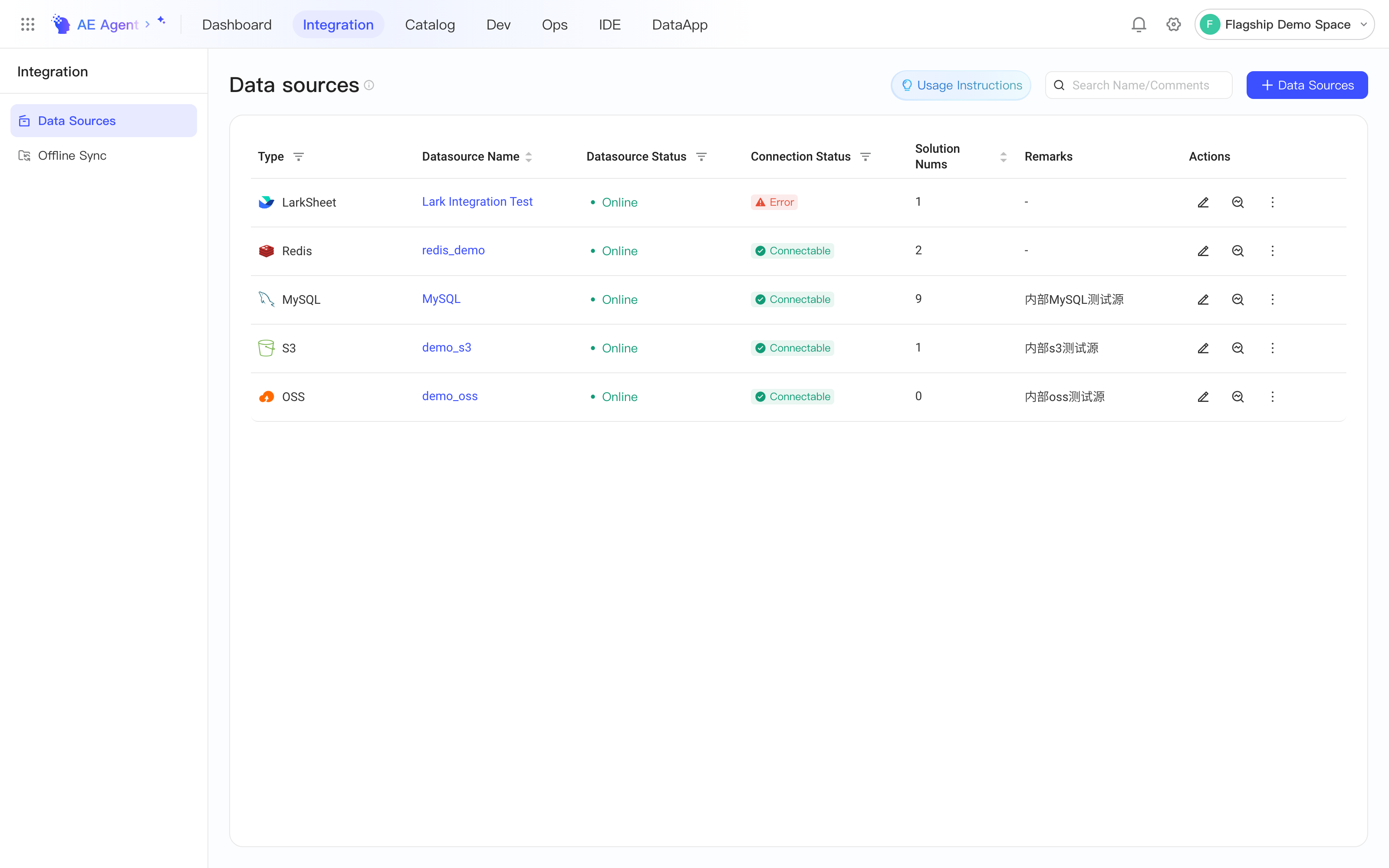Open the demo_oss datasource link

pyautogui.click(x=449, y=396)
